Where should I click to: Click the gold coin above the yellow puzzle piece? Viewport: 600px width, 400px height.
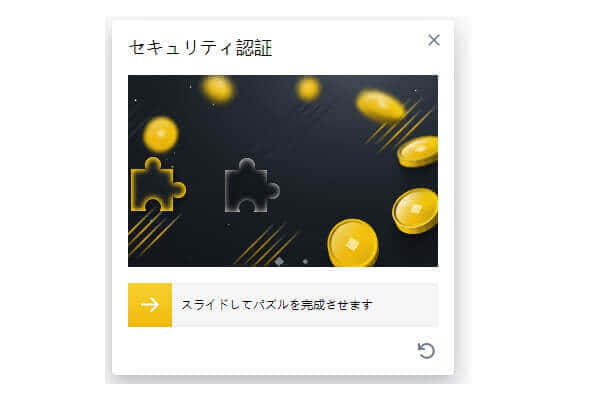pos(160,134)
